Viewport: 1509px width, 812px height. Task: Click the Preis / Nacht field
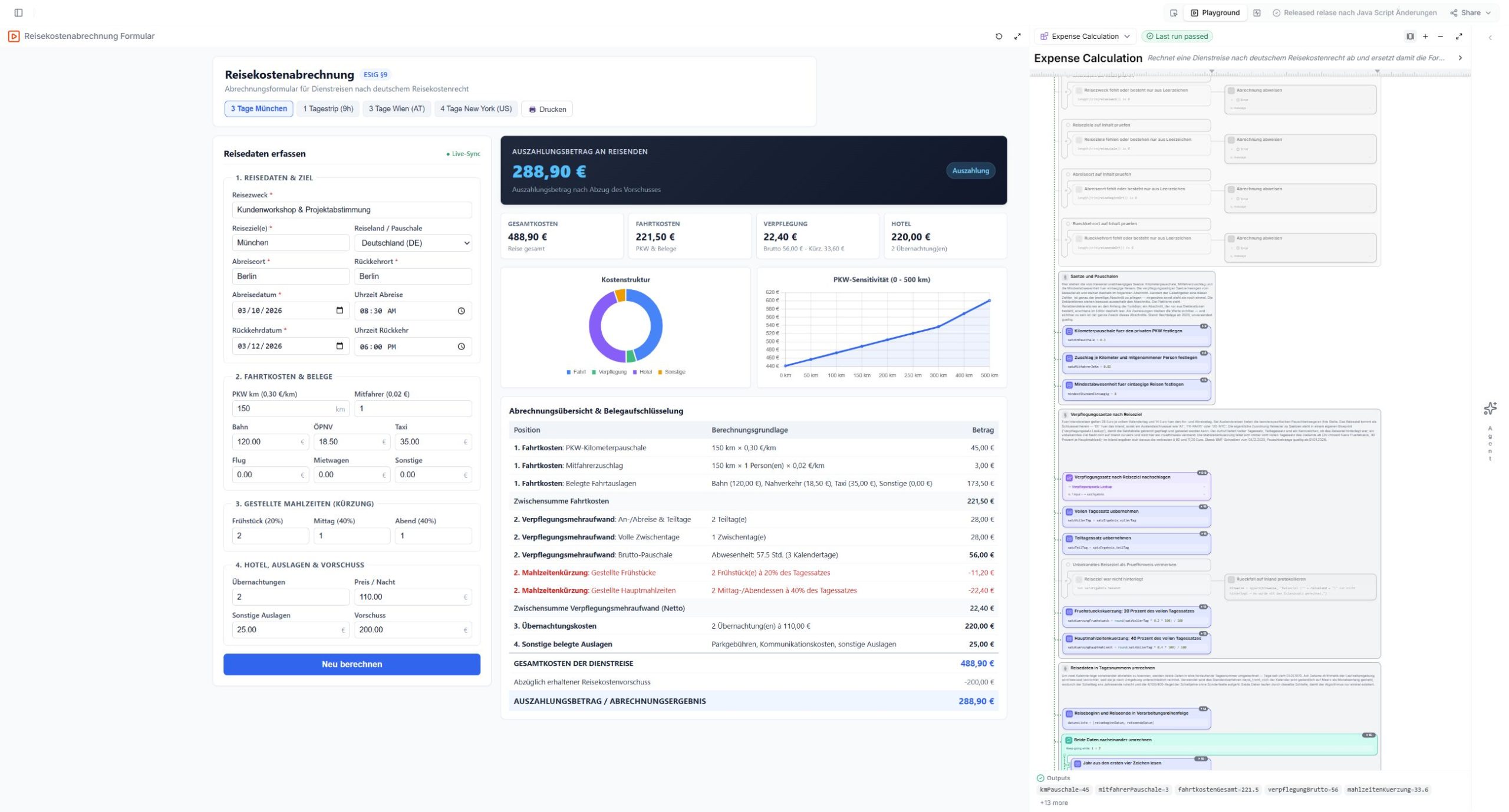[413, 597]
